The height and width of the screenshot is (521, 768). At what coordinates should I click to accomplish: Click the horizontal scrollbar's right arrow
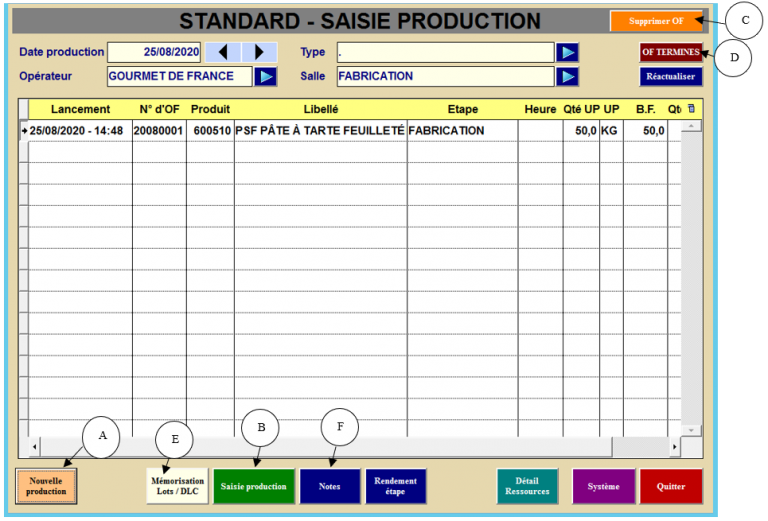pos(674,446)
